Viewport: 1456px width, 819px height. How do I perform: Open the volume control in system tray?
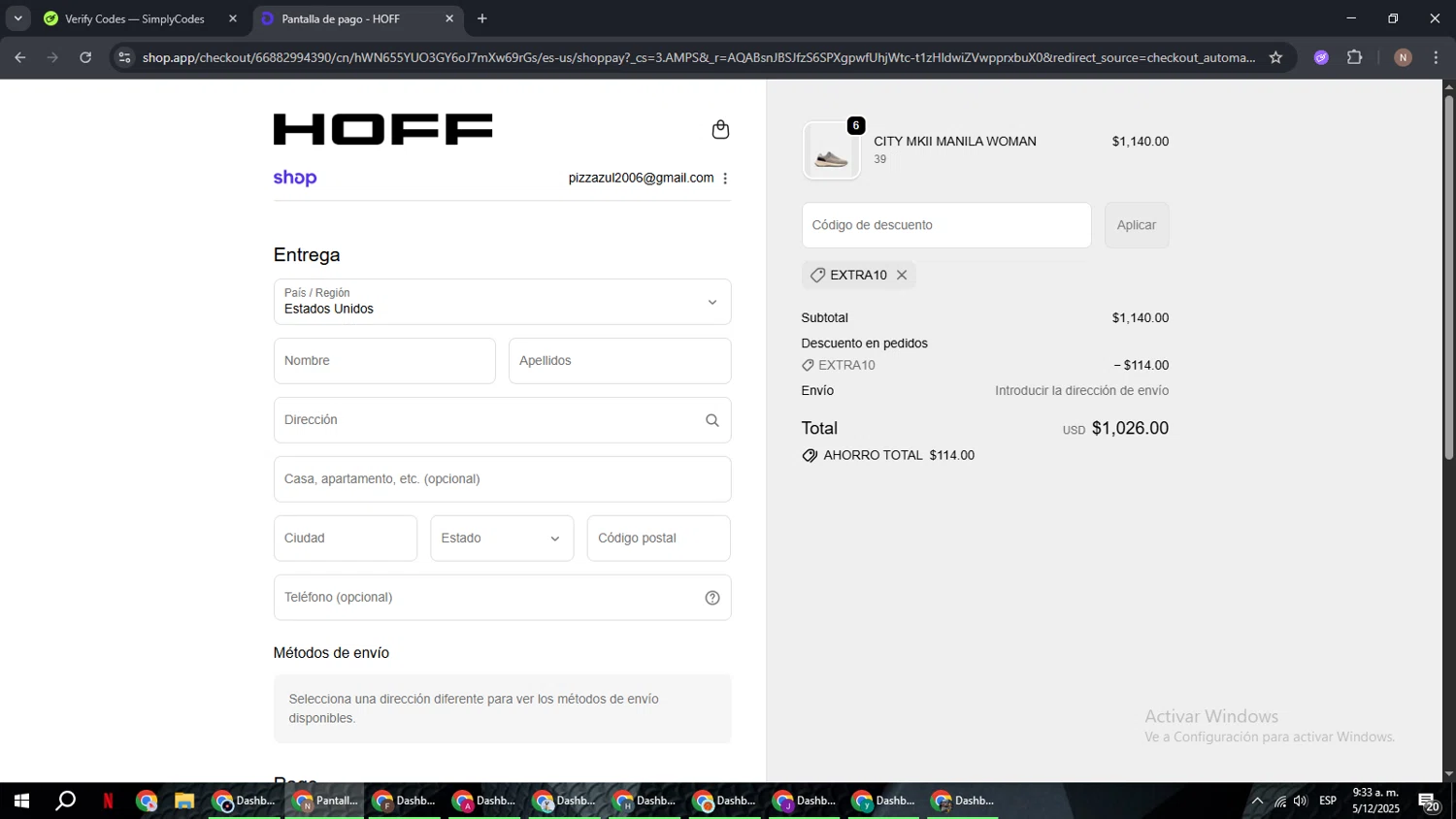tap(1301, 801)
